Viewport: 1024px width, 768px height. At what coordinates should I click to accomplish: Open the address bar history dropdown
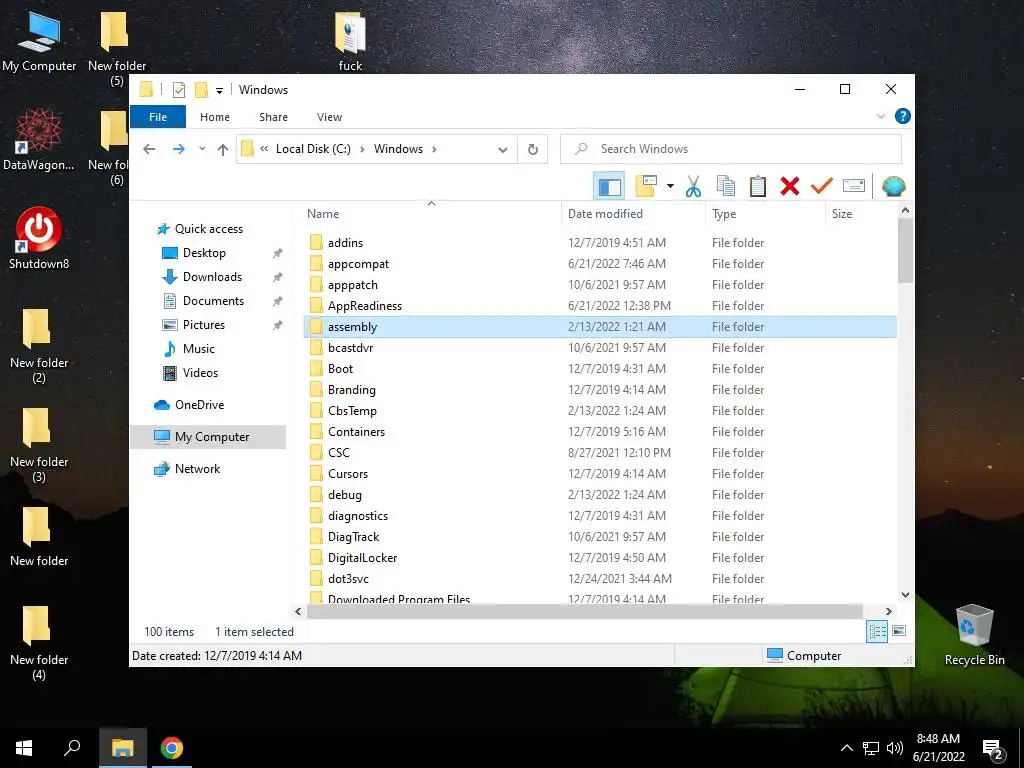[x=502, y=150]
